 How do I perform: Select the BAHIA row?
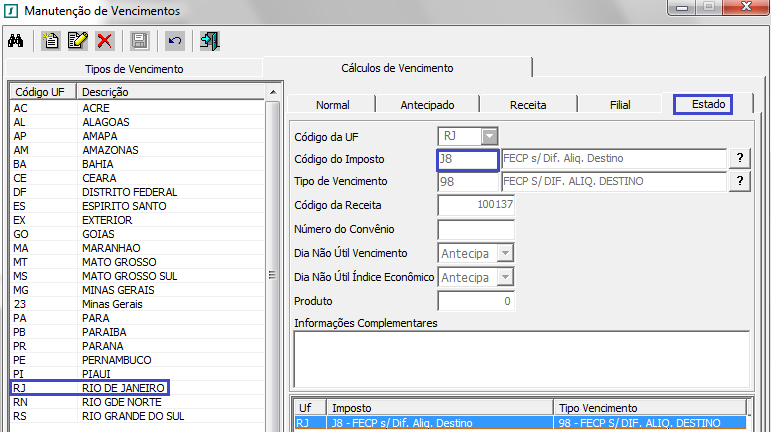pos(137,164)
